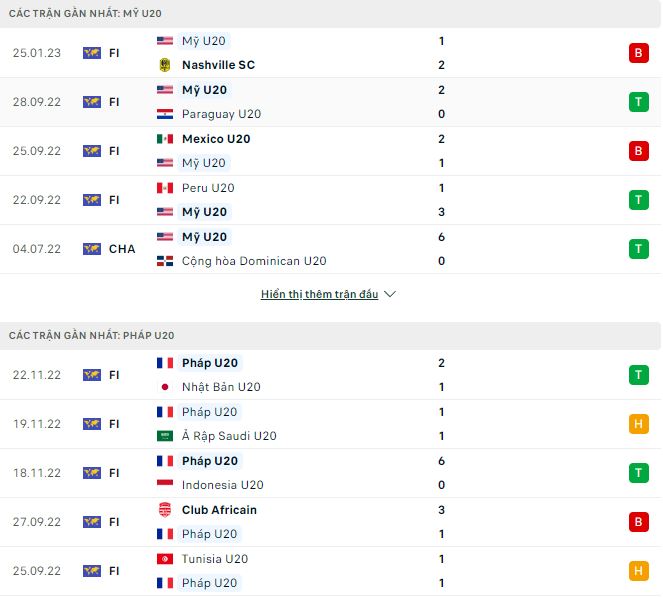Click the Tunisia U20 flag icon
Image resolution: width=663 pixels, height=597 pixels.
[165, 559]
